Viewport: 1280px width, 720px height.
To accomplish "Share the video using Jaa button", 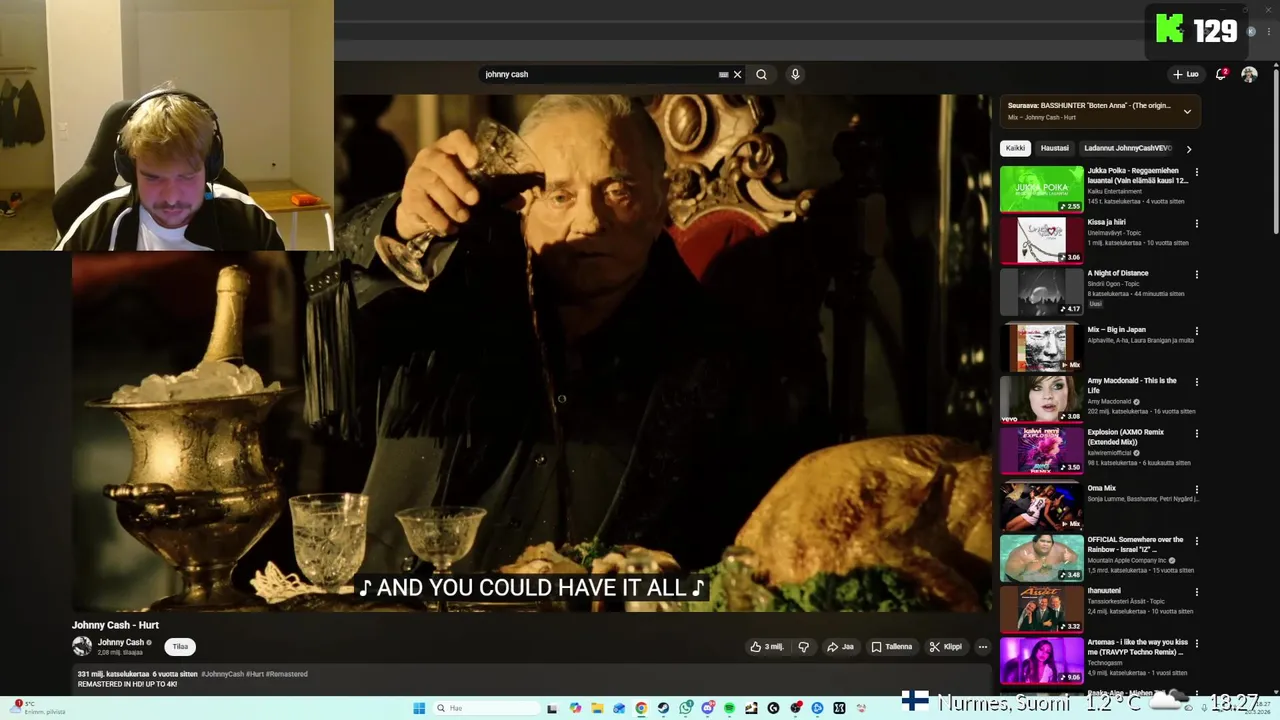I will click(x=840, y=647).
